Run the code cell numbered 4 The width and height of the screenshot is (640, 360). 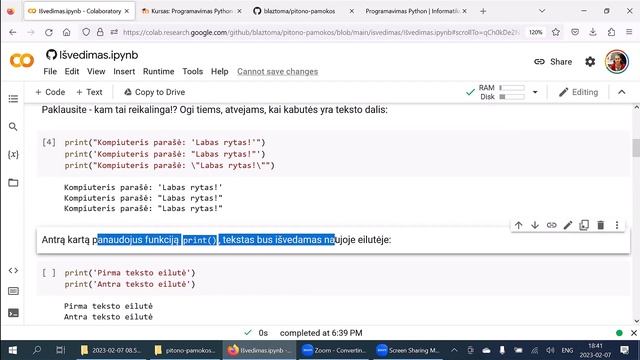[x=49, y=142]
